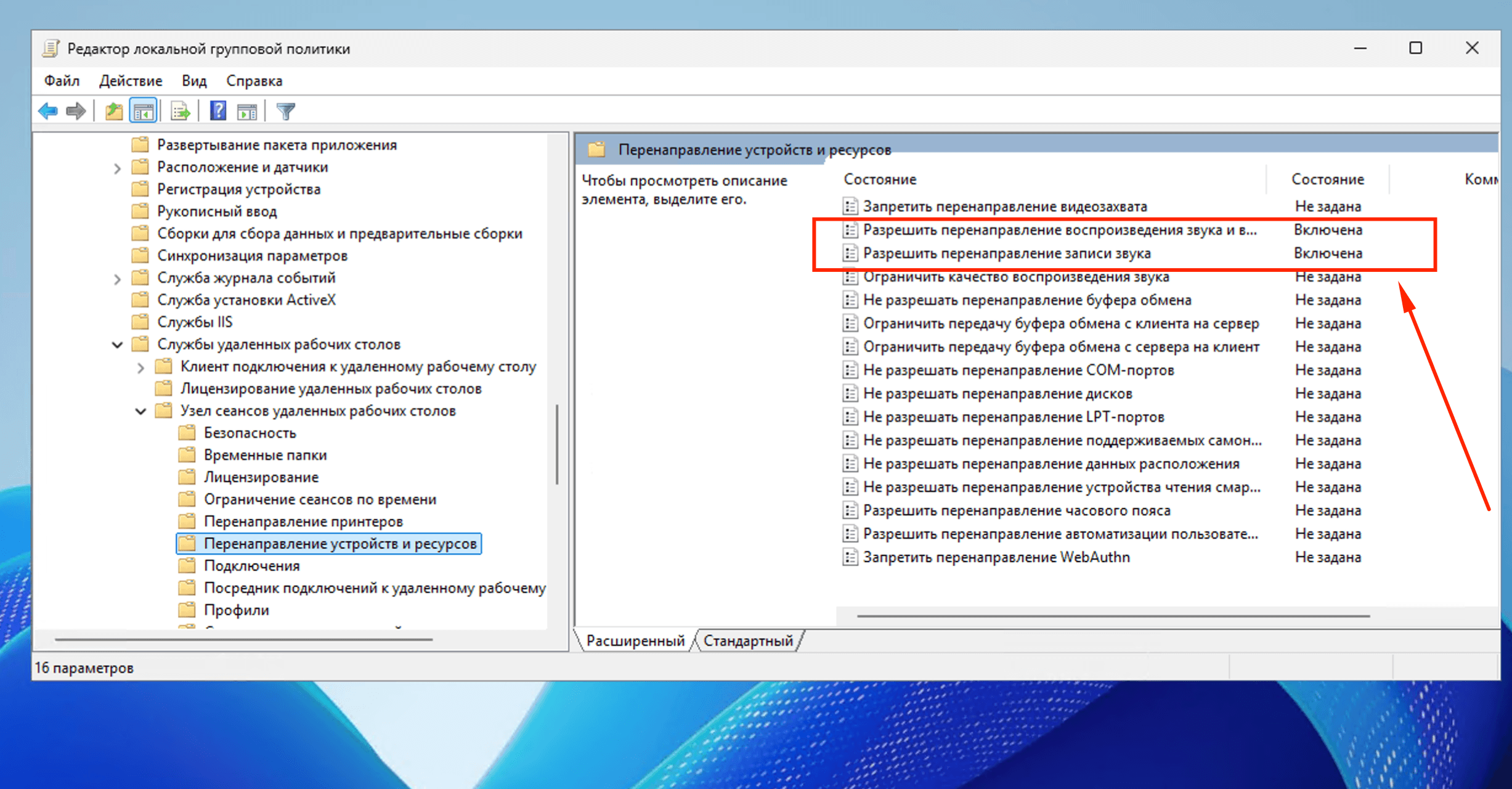Maximize the Group Policy Editor window
This screenshot has width=1512, height=789.
click(1416, 48)
